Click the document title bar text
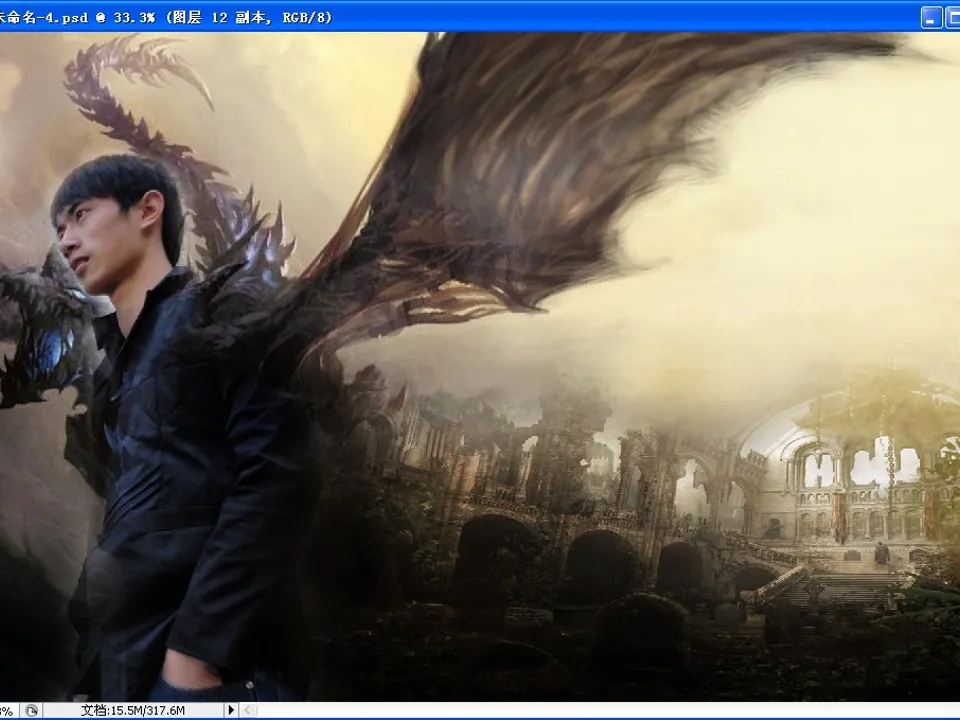The width and height of the screenshot is (960, 720). click(165, 17)
